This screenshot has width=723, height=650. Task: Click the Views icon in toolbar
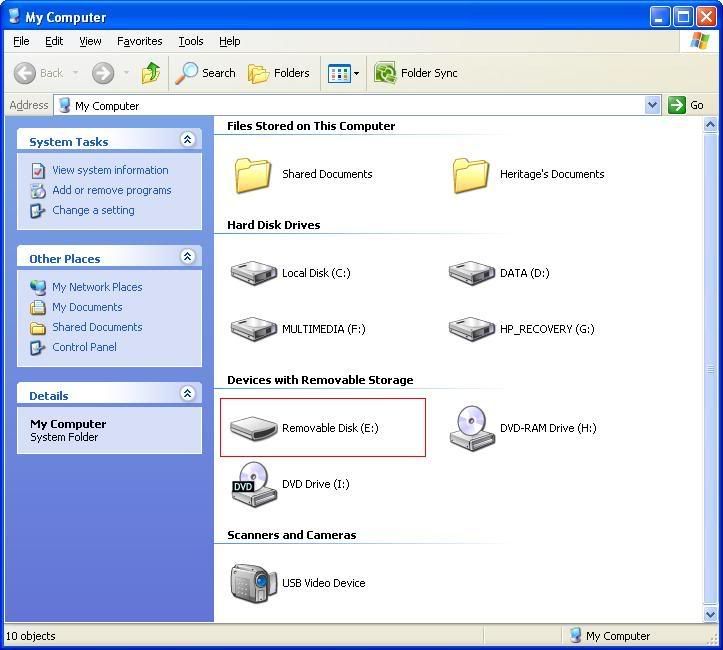click(339, 73)
